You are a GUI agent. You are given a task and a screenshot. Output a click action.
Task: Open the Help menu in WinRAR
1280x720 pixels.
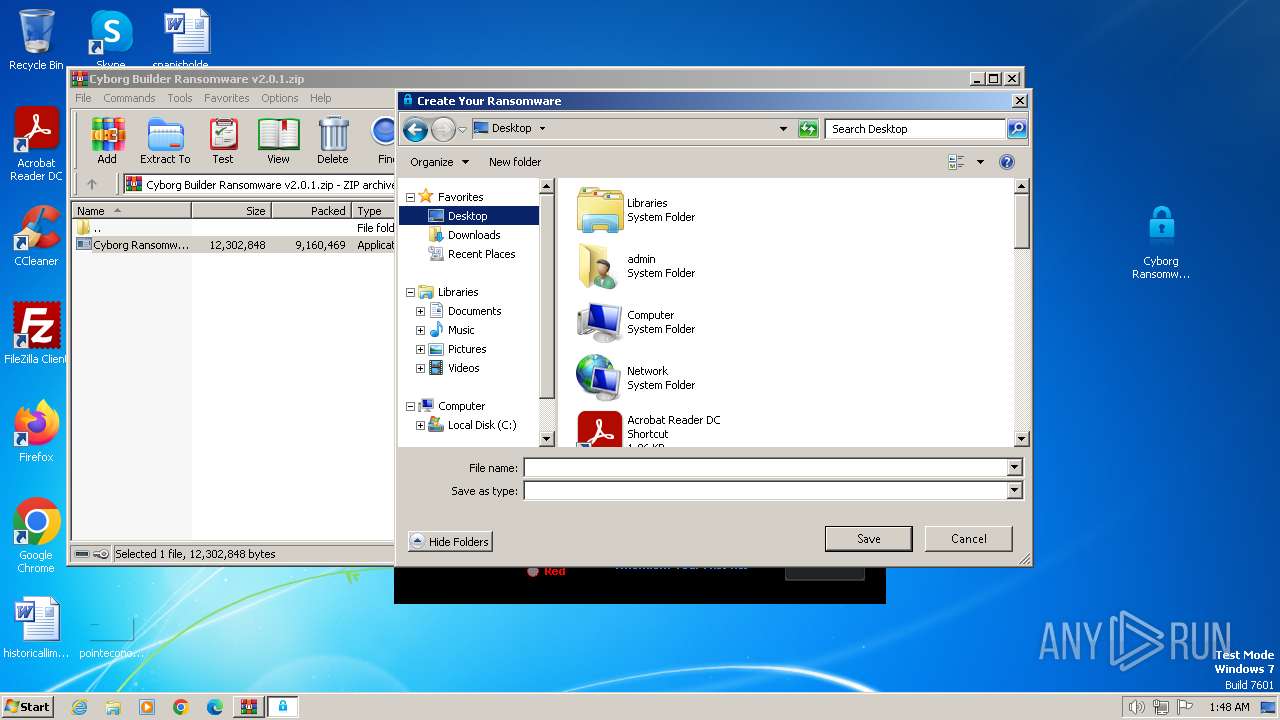[x=320, y=98]
